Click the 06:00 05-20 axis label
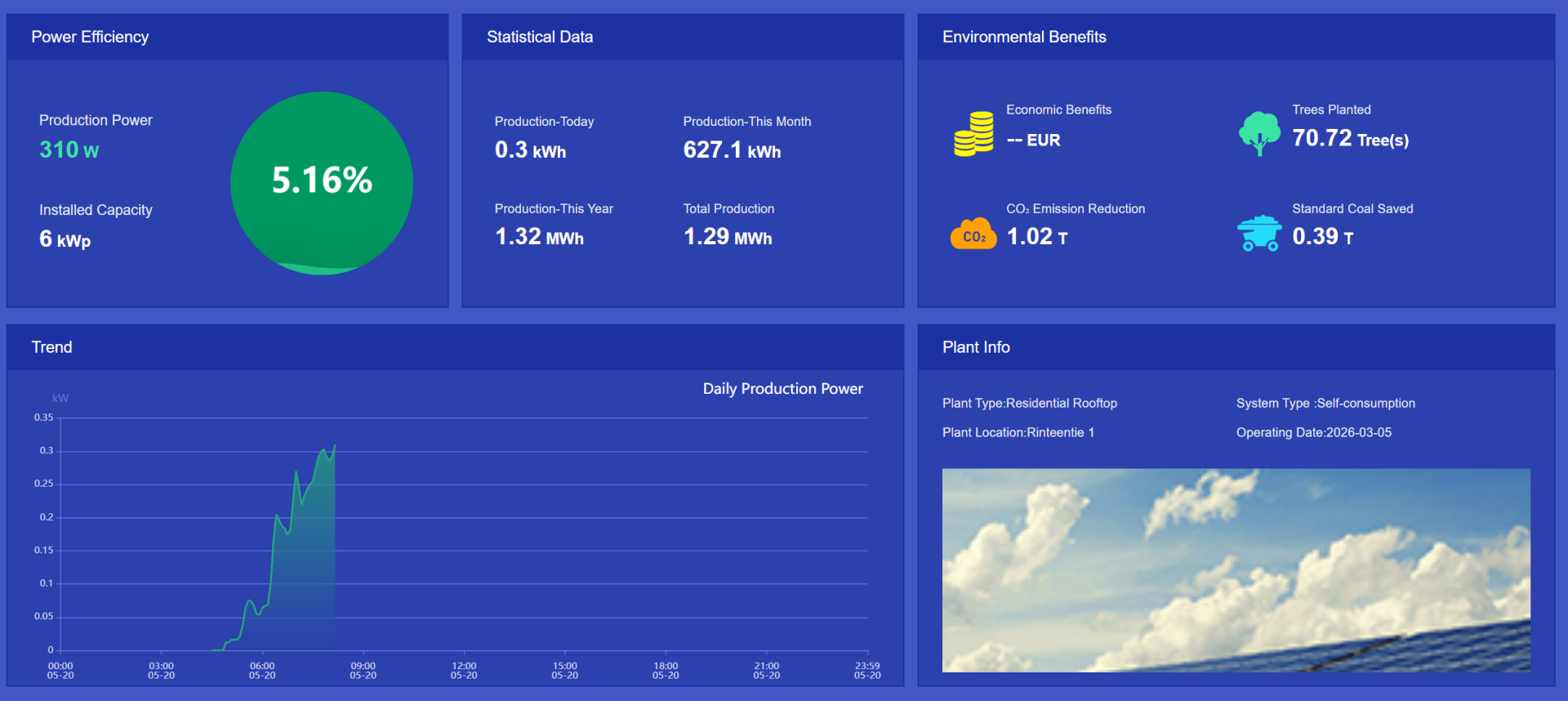 [x=262, y=671]
